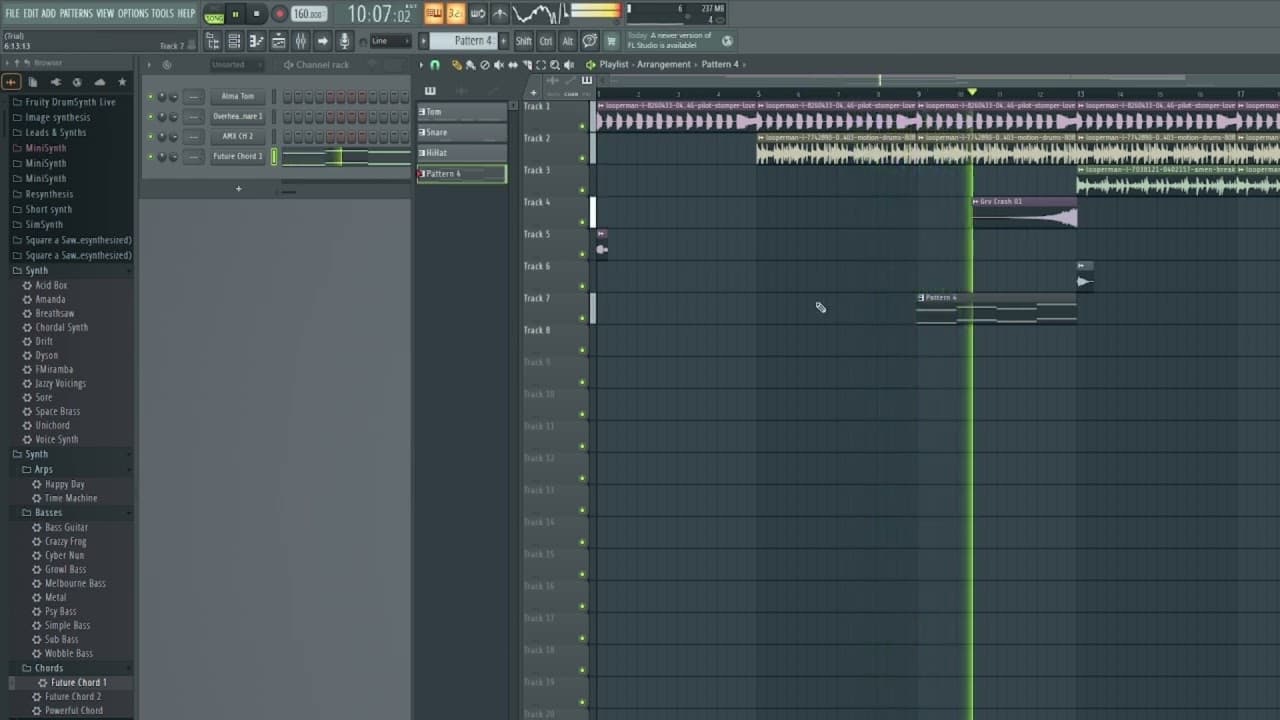
Task: Open the Line snap dropdown
Action: click(390, 41)
